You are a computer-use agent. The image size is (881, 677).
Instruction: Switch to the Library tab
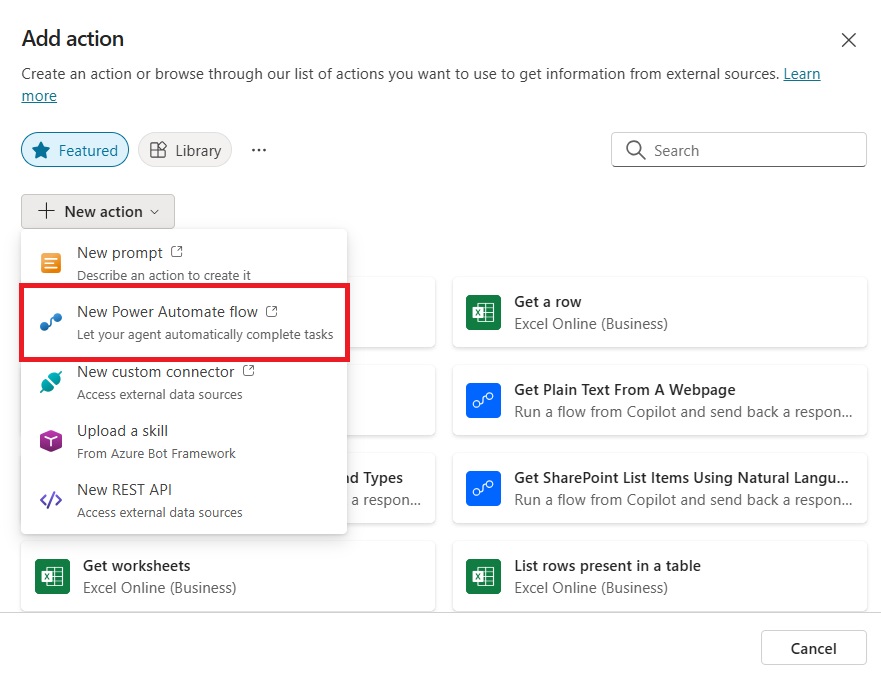coord(185,150)
